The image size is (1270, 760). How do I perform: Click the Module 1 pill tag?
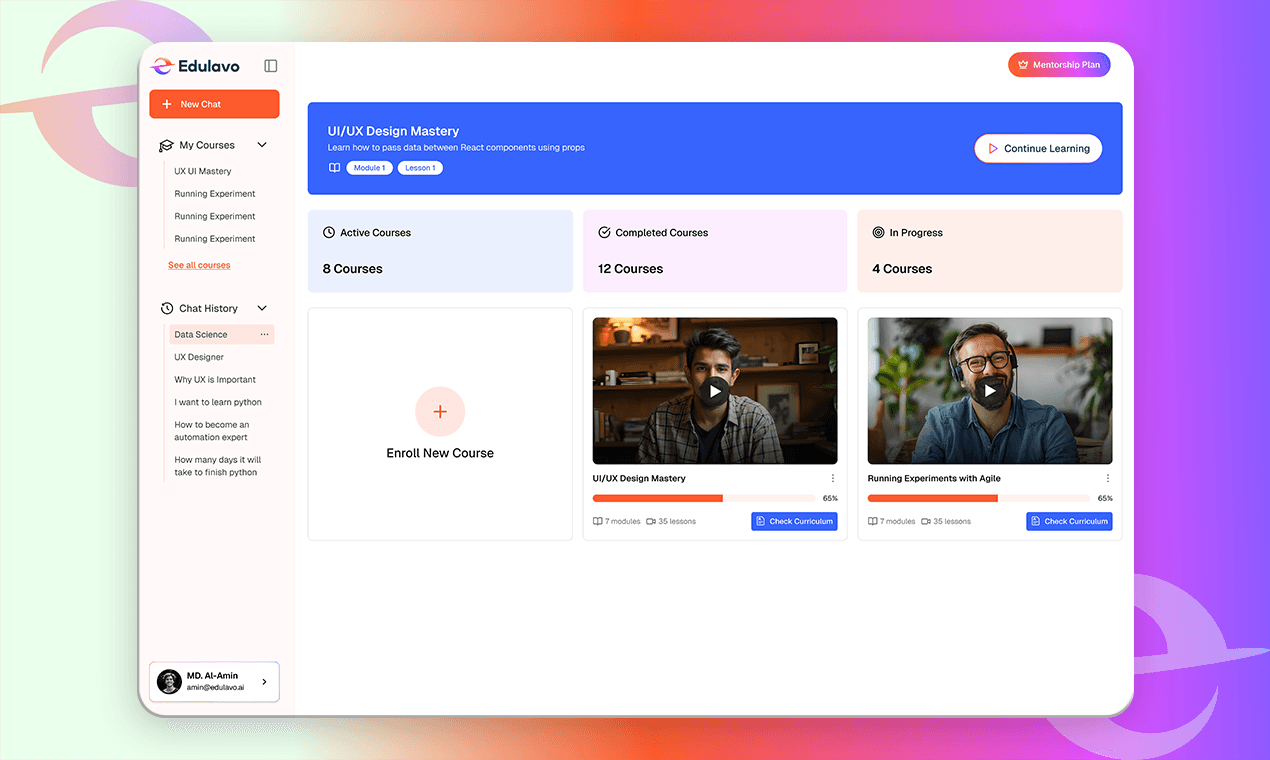369,168
